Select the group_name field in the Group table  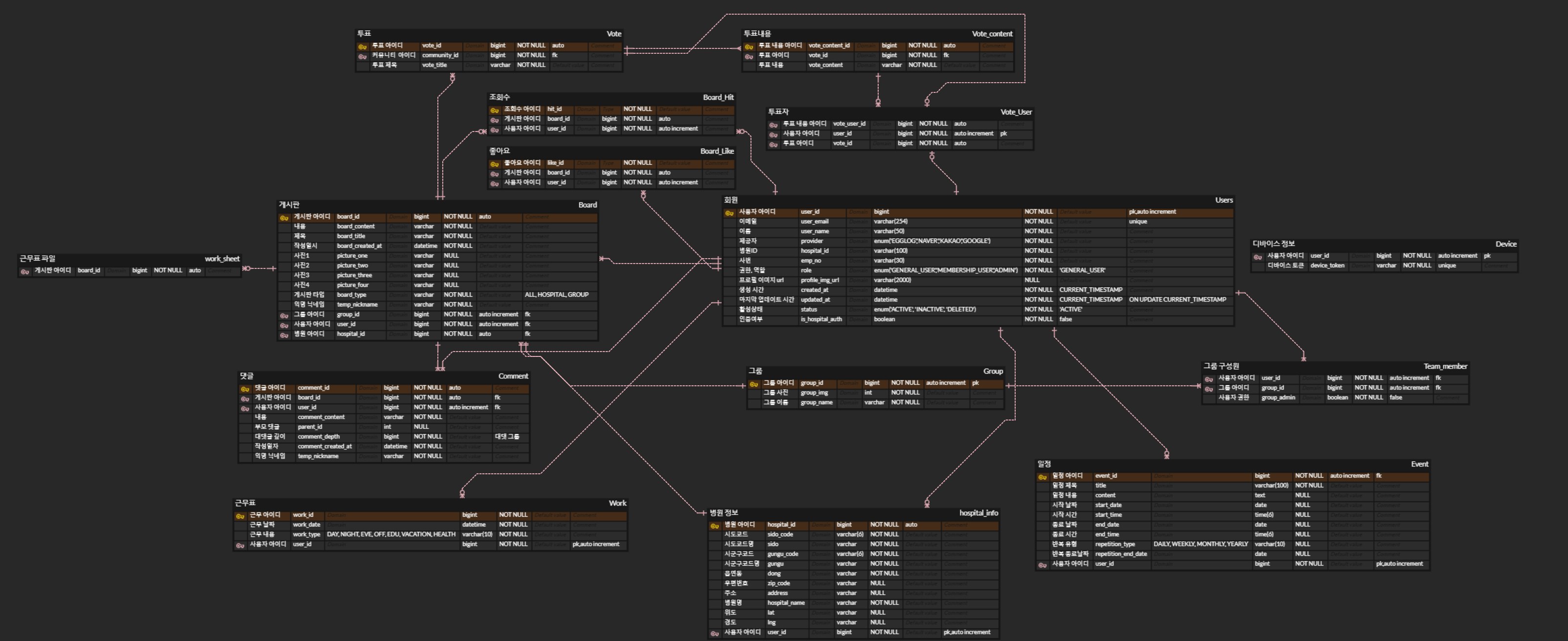pyautogui.click(x=816, y=402)
